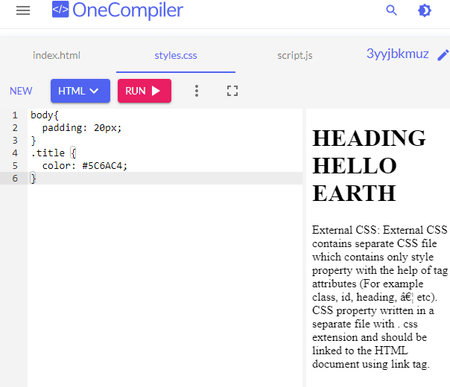Click the #5C6AC4 color value in code
Image resolution: width=450 pixels, height=387 pixels.
[105, 165]
